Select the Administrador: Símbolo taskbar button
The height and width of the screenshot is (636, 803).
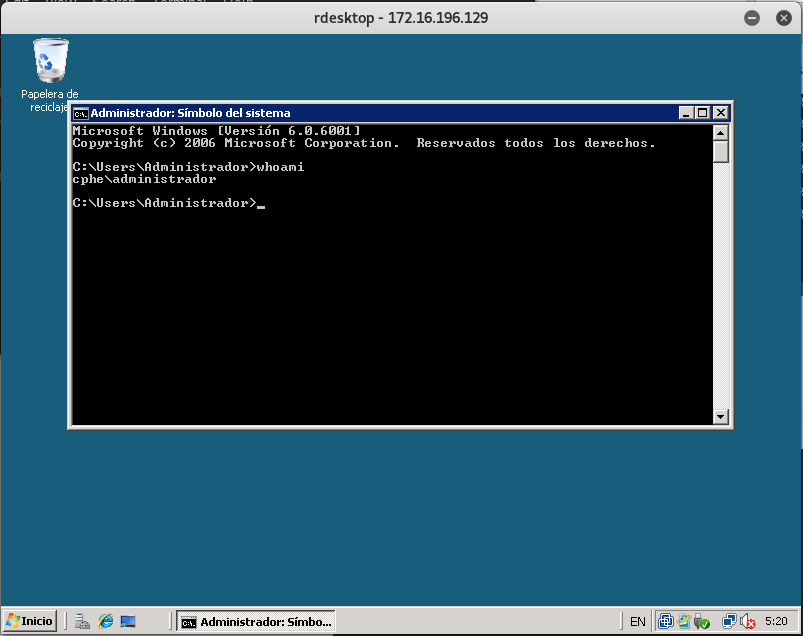click(256, 622)
